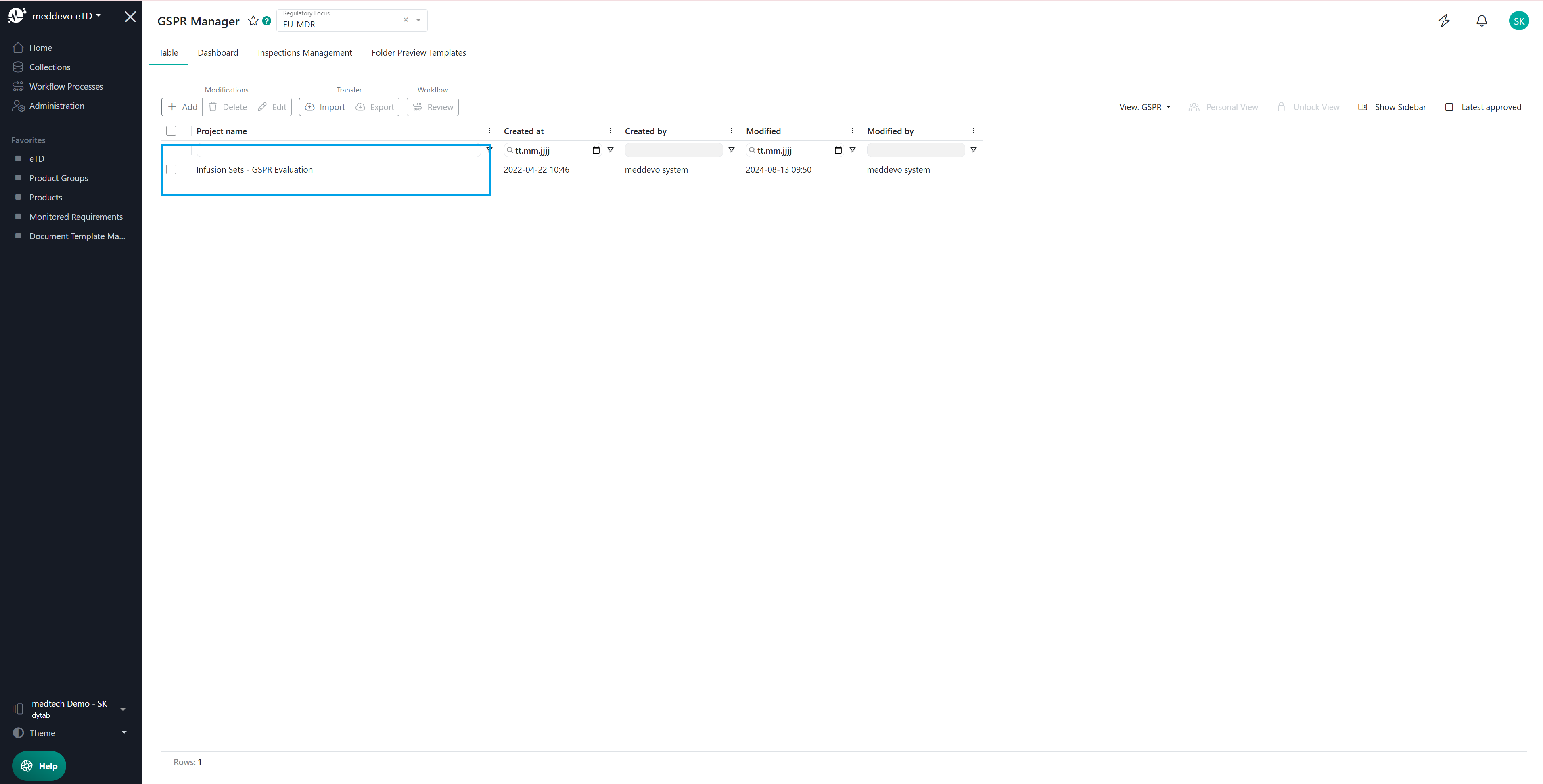Click the Review workflow button
Viewport: 1543px width, 784px height.
[433, 107]
